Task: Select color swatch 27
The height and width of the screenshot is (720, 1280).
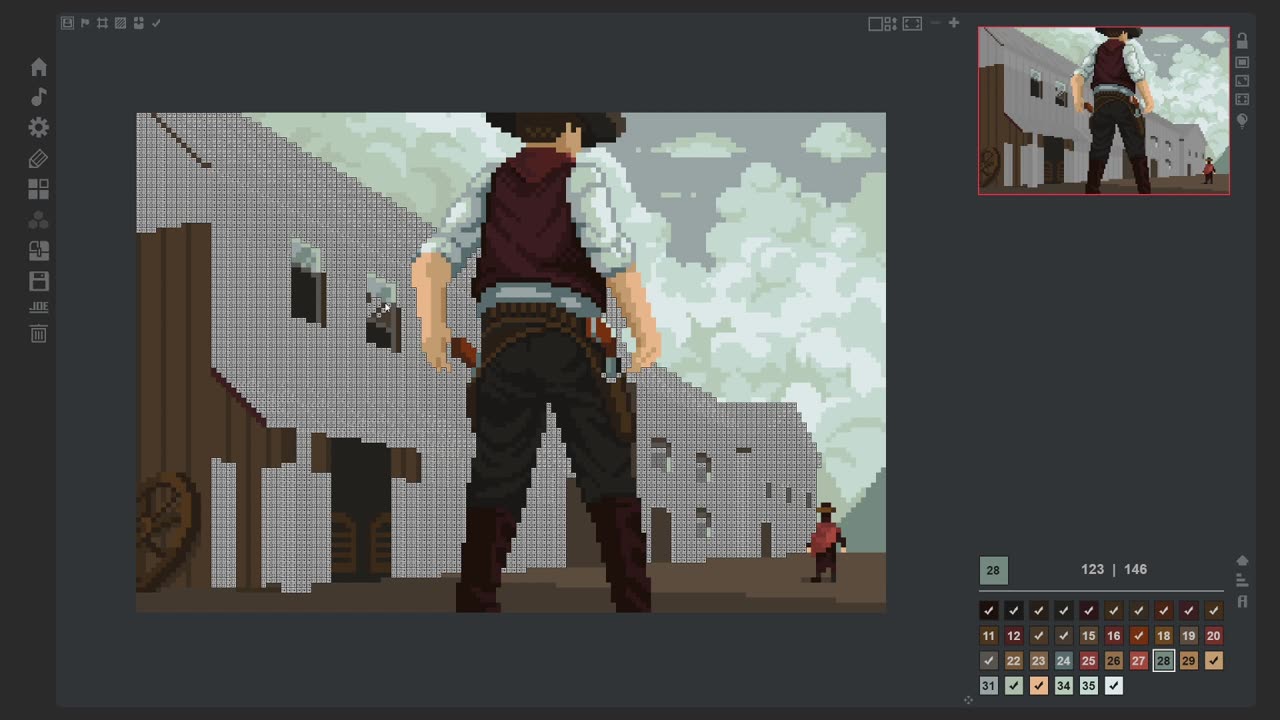Action: click(x=1138, y=660)
